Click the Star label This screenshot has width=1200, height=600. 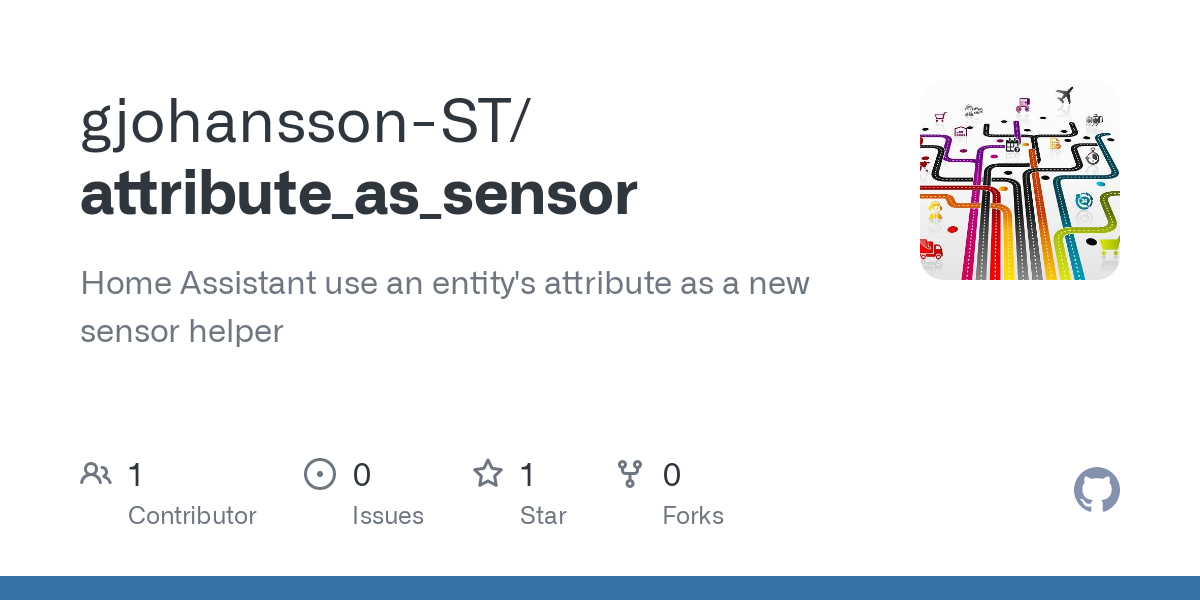(x=543, y=516)
